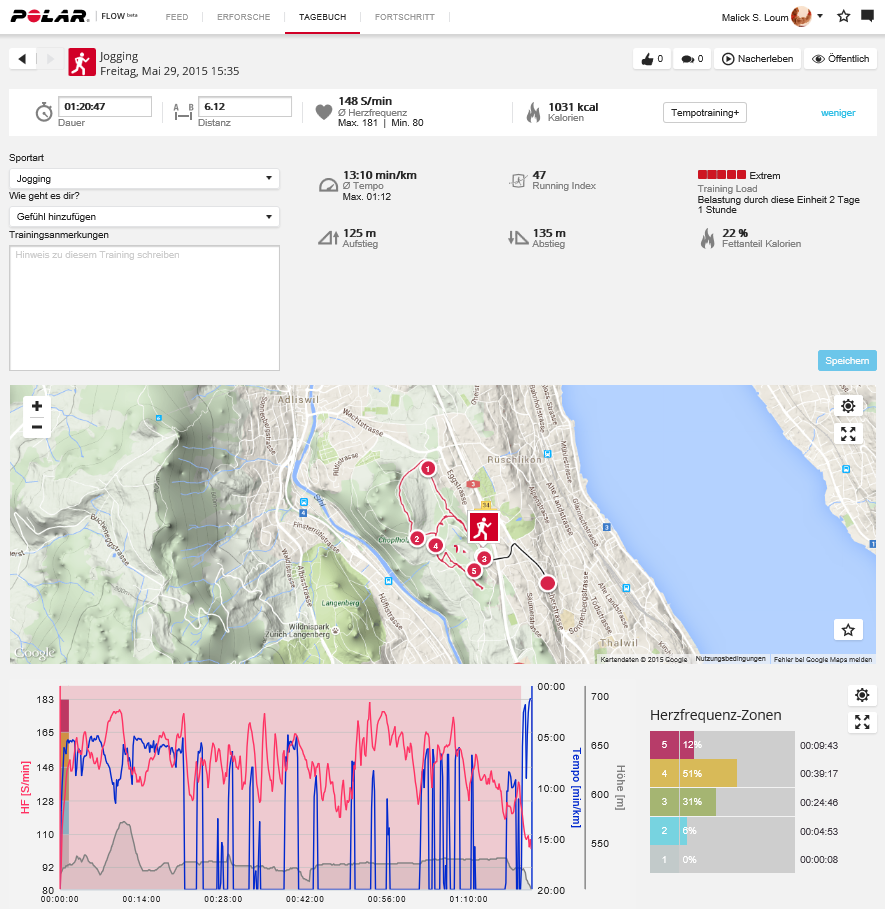The width and height of the screenshot is (885, 909).
Task: Zoom out on the map
Action: tap(37, 427)
